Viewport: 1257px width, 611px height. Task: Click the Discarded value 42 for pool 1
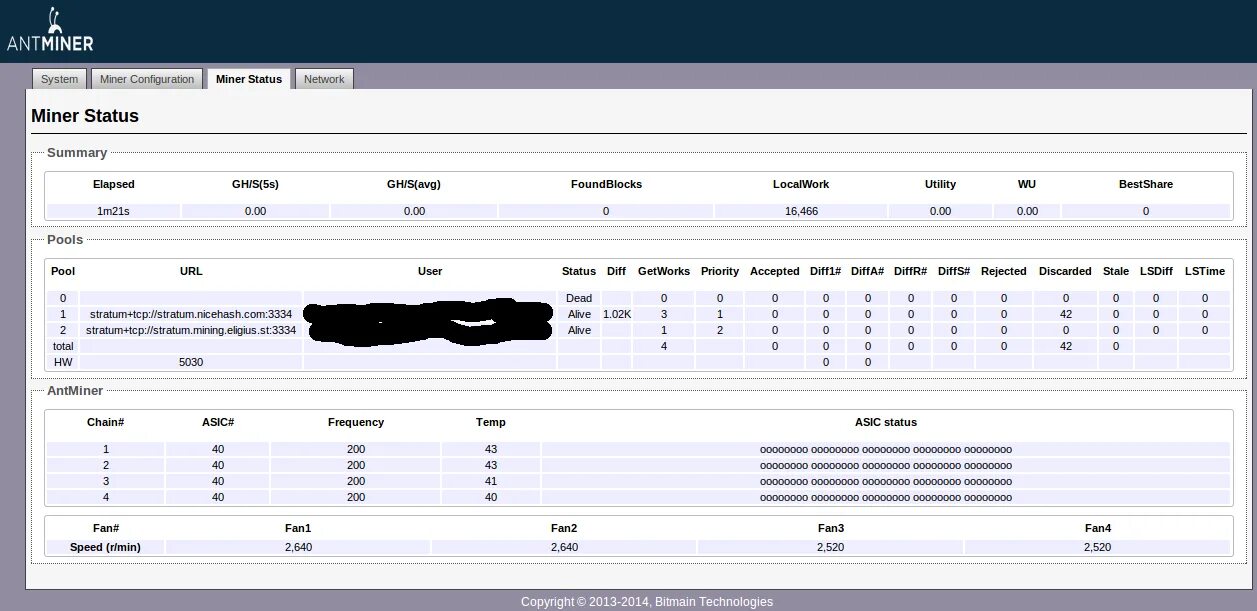[1066, 314]
